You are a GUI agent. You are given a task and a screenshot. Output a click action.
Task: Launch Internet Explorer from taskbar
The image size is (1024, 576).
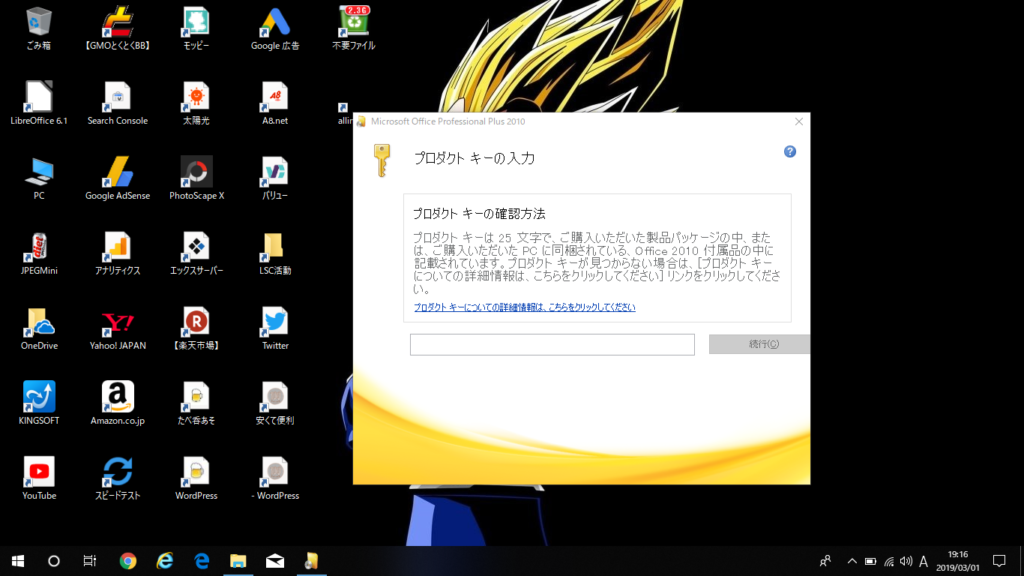165,561
